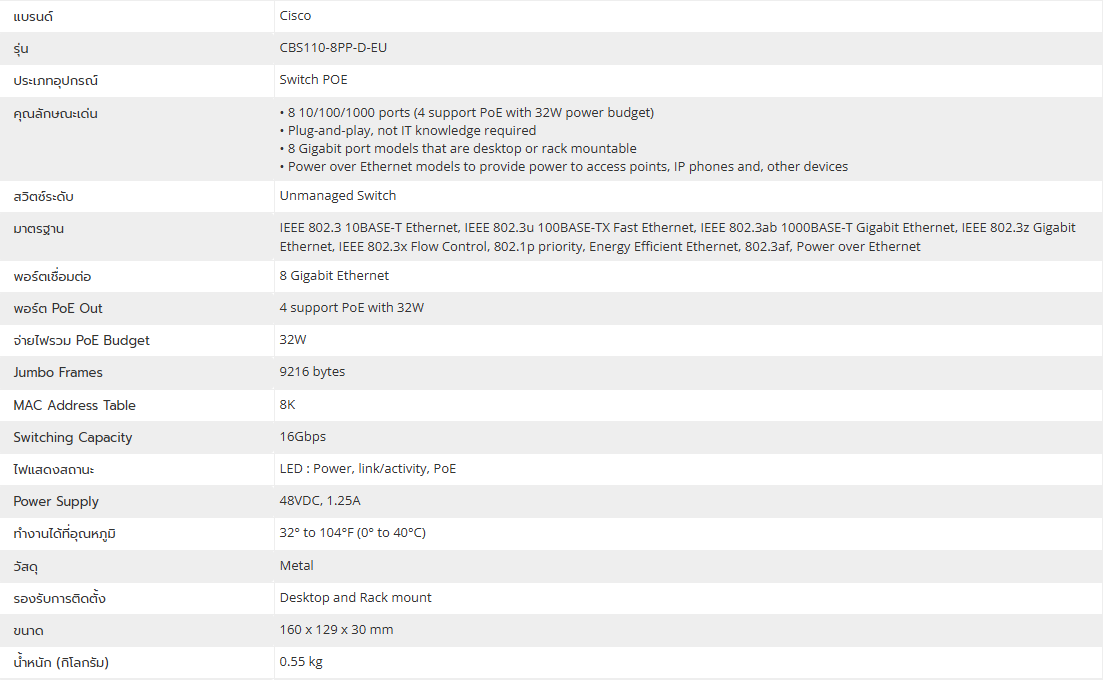Click the PoE Budget row label

81,341
